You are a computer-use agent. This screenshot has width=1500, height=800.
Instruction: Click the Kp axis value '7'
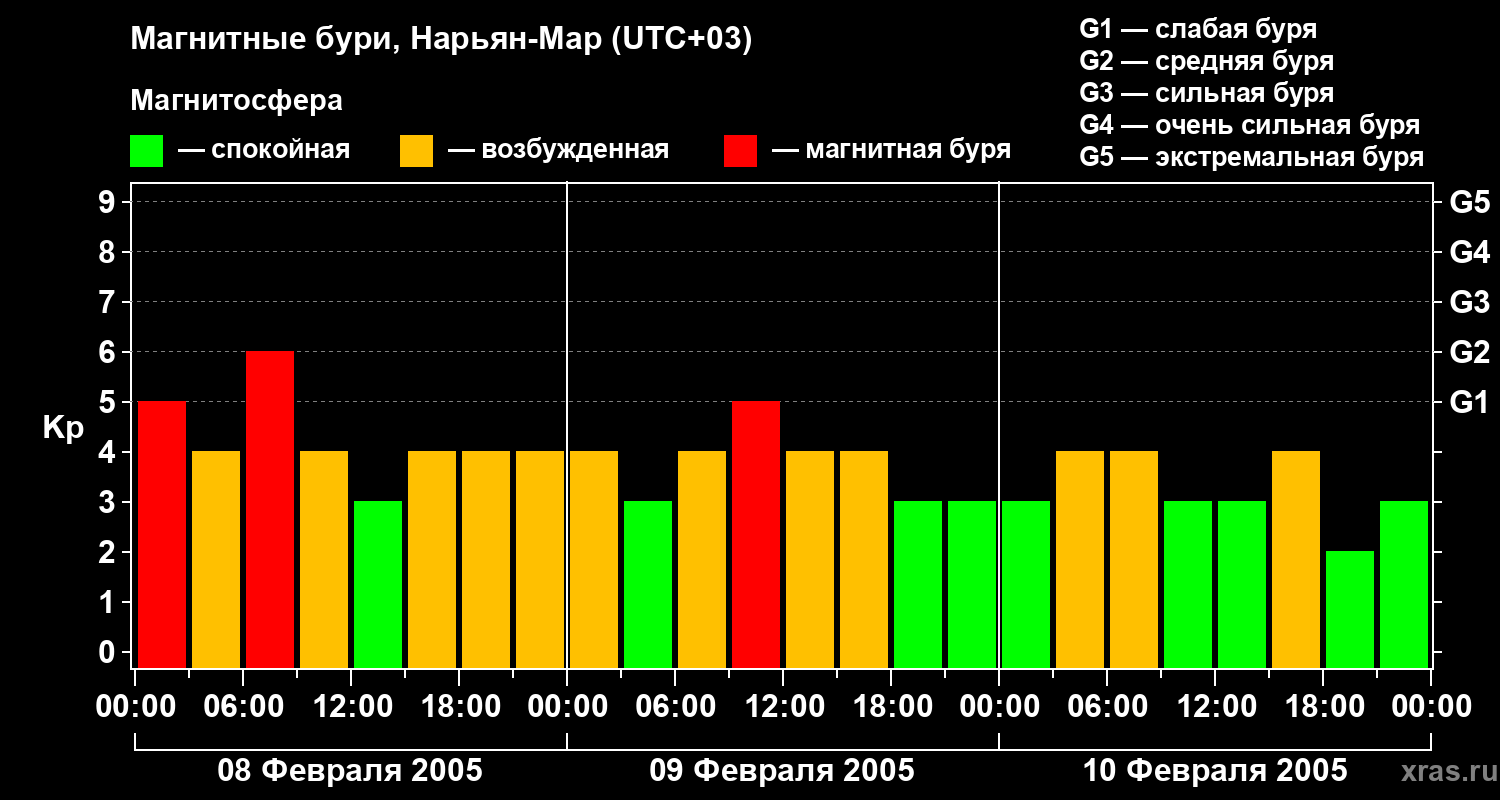tap(108, 302)
